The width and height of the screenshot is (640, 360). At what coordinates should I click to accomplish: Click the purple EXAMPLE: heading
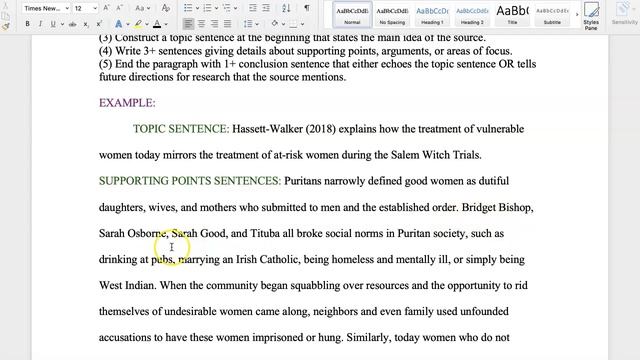coord(127,103)
